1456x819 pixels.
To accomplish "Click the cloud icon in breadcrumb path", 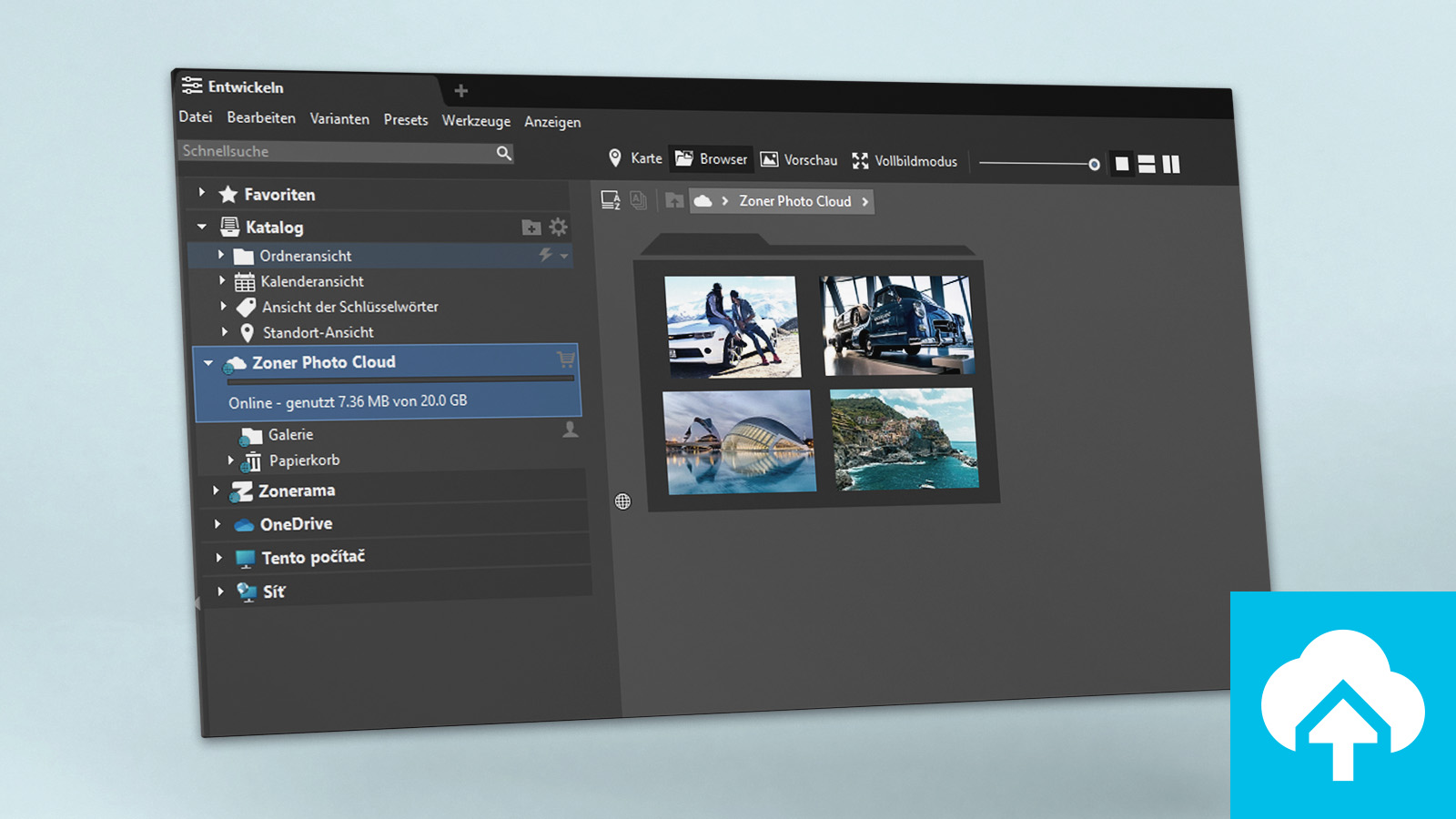I will [703, 201].
